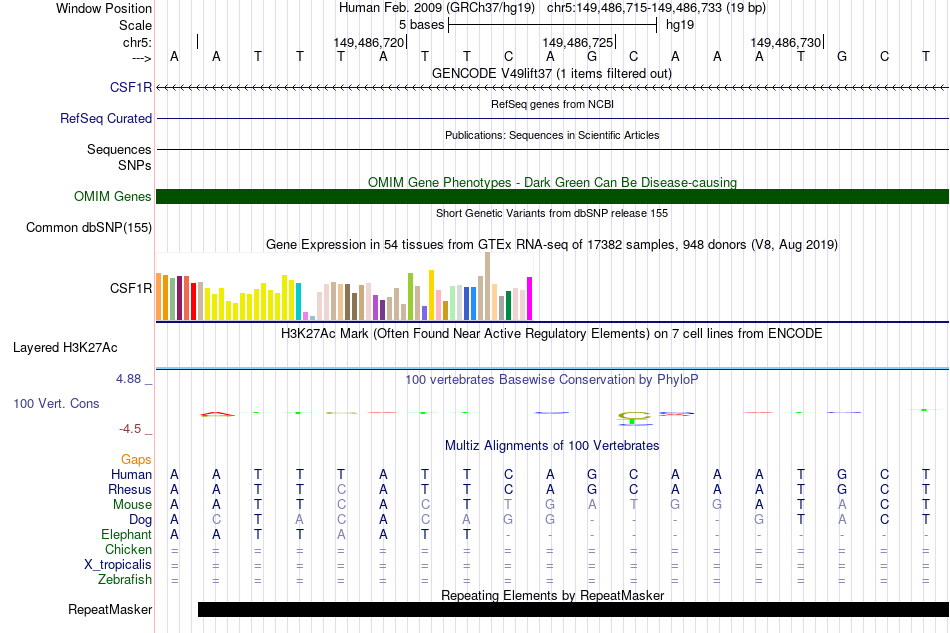Click the 4.88 PhyloP upper limit value
The image size is (950, 633).
128,379
